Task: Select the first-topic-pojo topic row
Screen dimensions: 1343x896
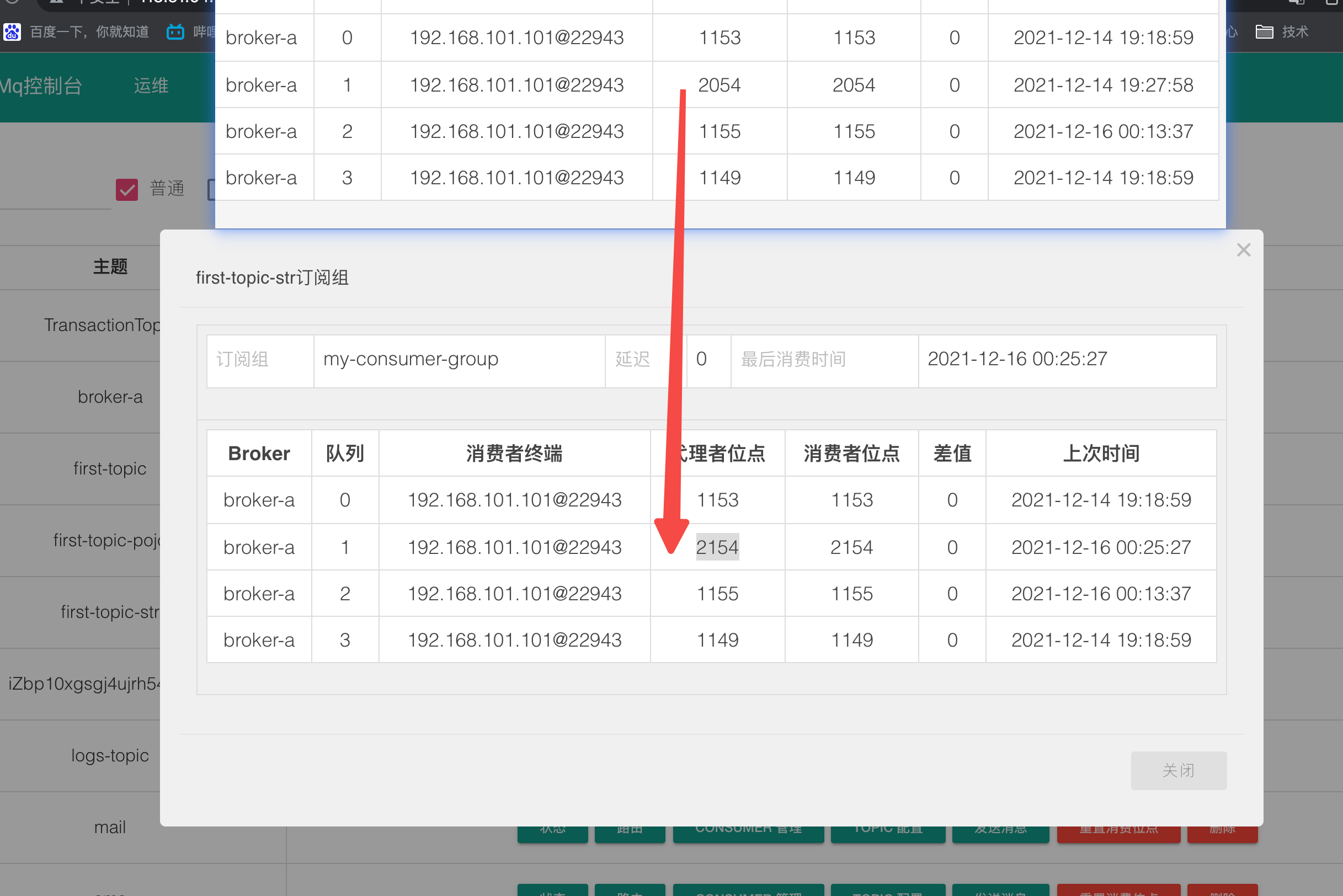Action: 107,540
